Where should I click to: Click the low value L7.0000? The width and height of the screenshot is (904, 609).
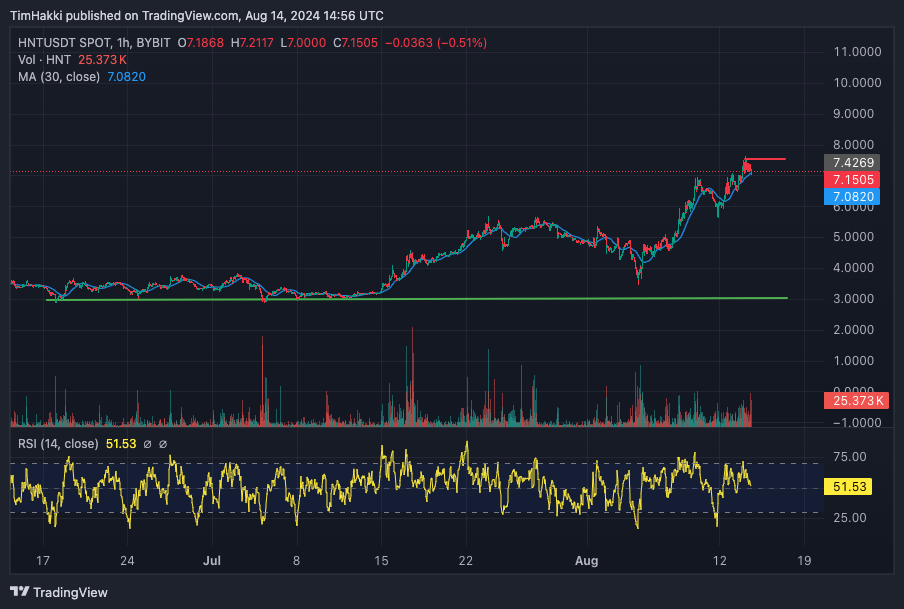click(303, 43)
